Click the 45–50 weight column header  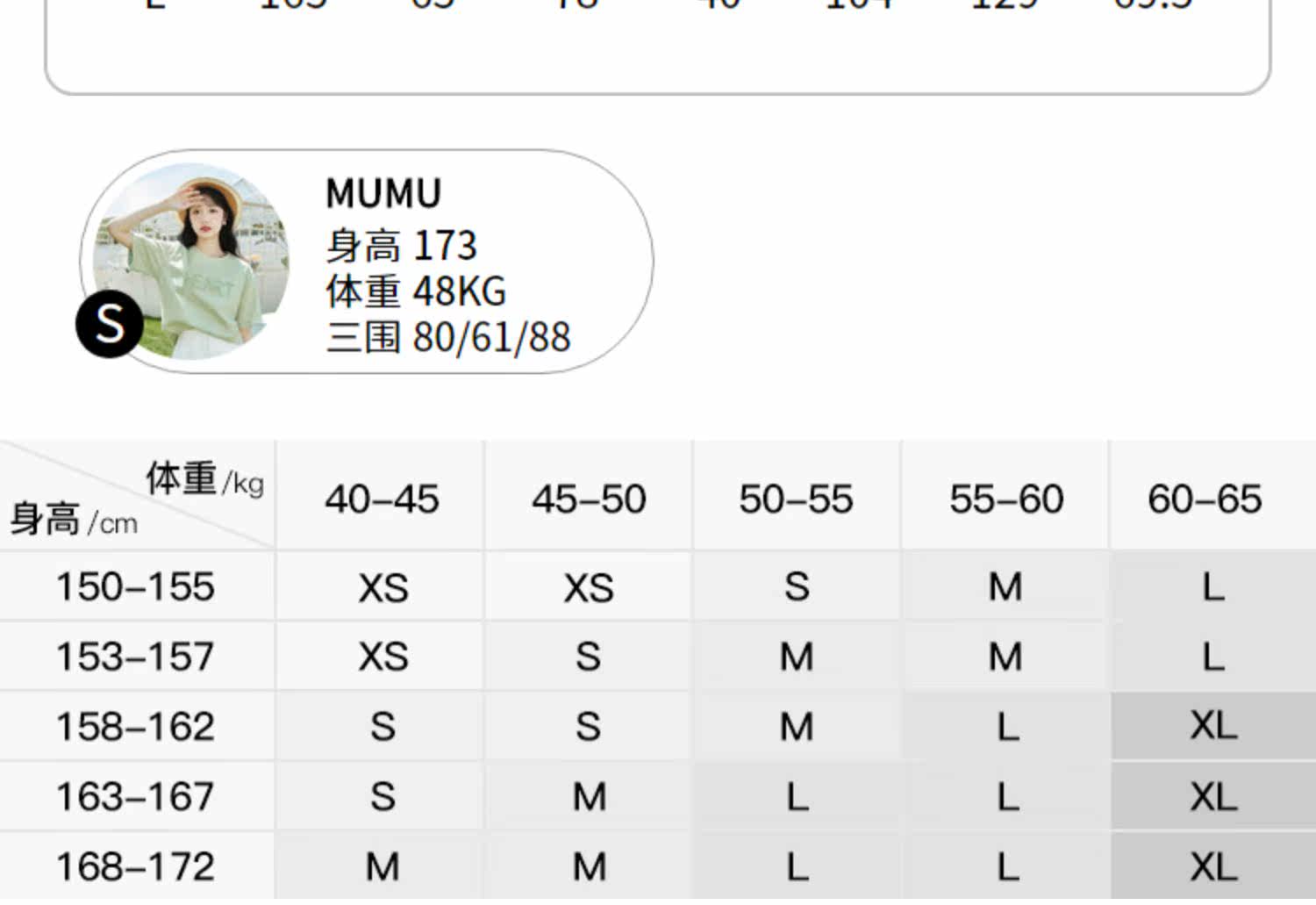(x=589, y=499)
